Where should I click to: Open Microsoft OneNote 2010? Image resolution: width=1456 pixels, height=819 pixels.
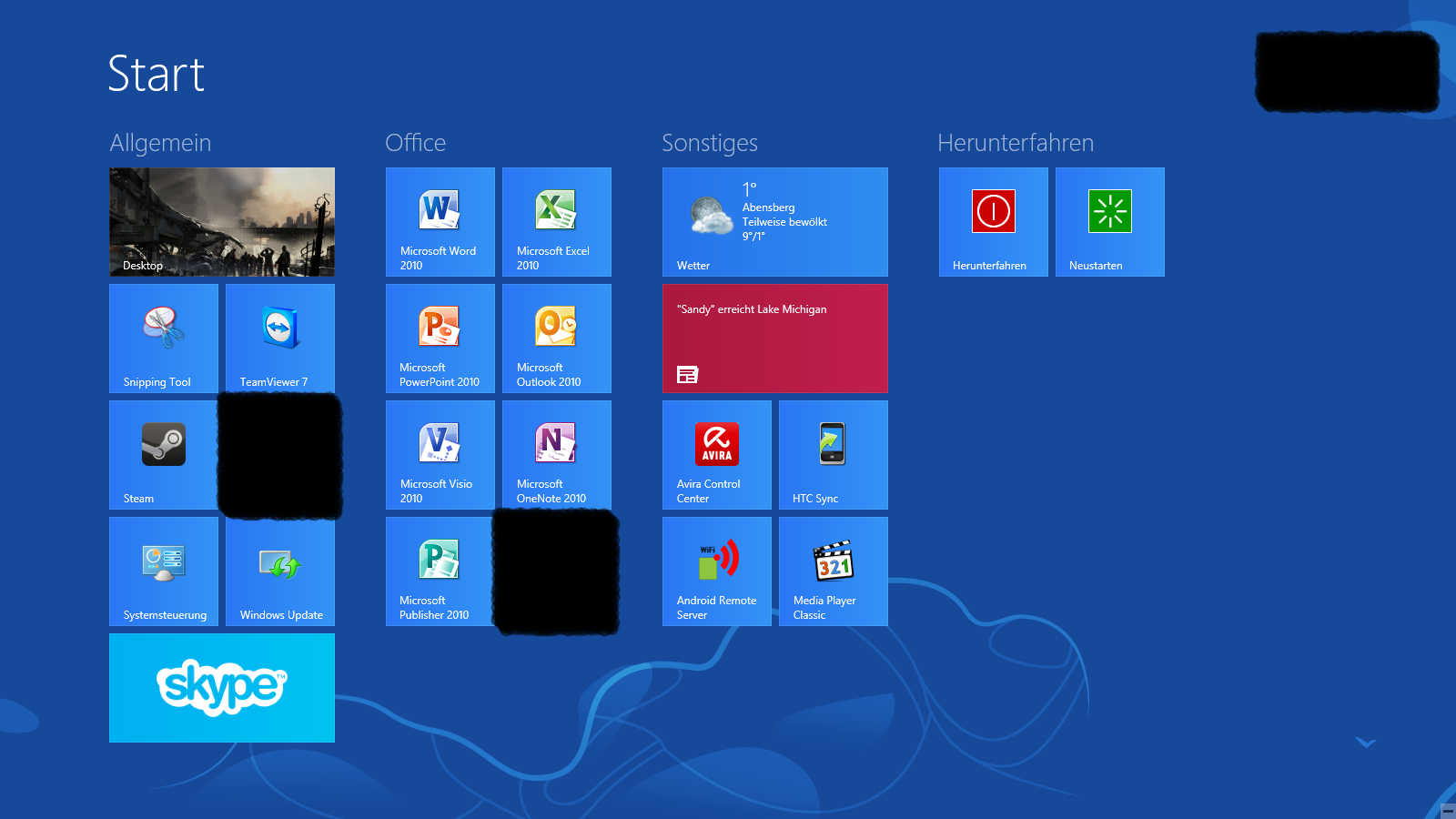[557, 455]
